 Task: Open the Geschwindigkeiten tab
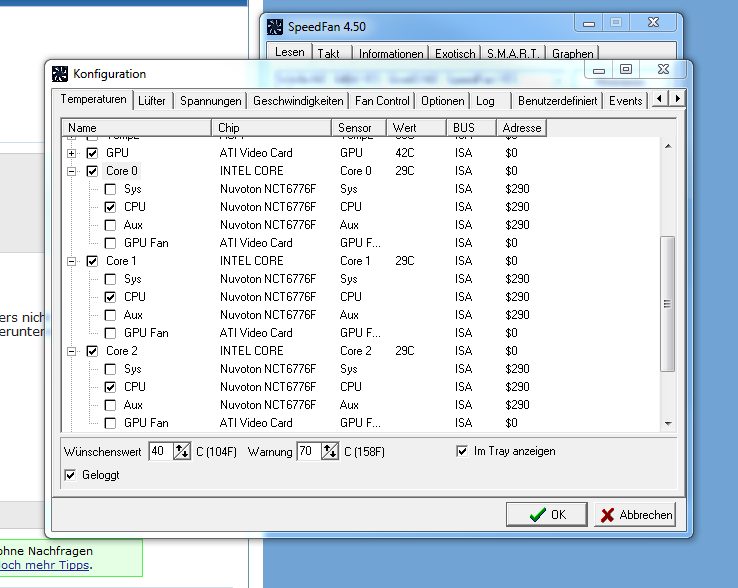[298, 101]
